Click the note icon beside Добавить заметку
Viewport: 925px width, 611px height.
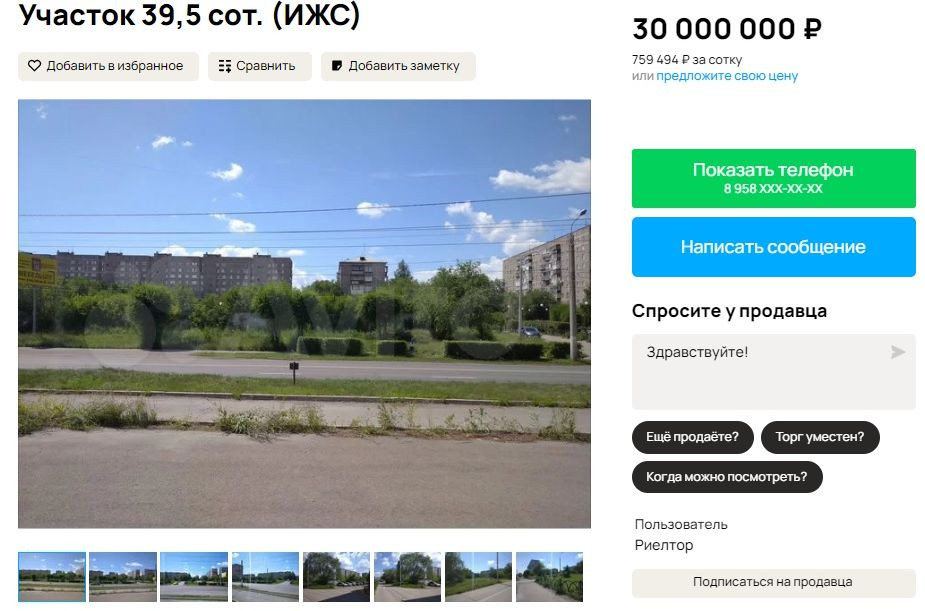coord(337,66)
